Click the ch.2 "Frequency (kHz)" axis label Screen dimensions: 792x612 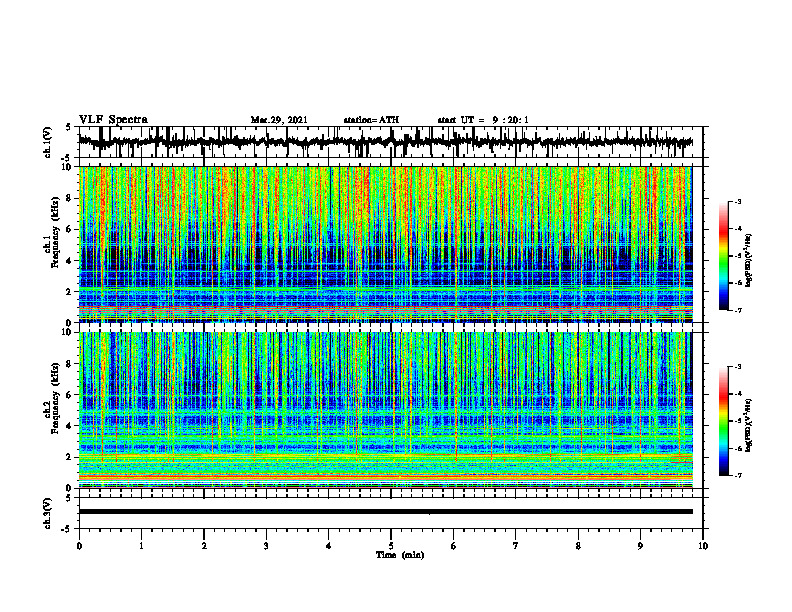pyautogui.click(x=55, y=397)
